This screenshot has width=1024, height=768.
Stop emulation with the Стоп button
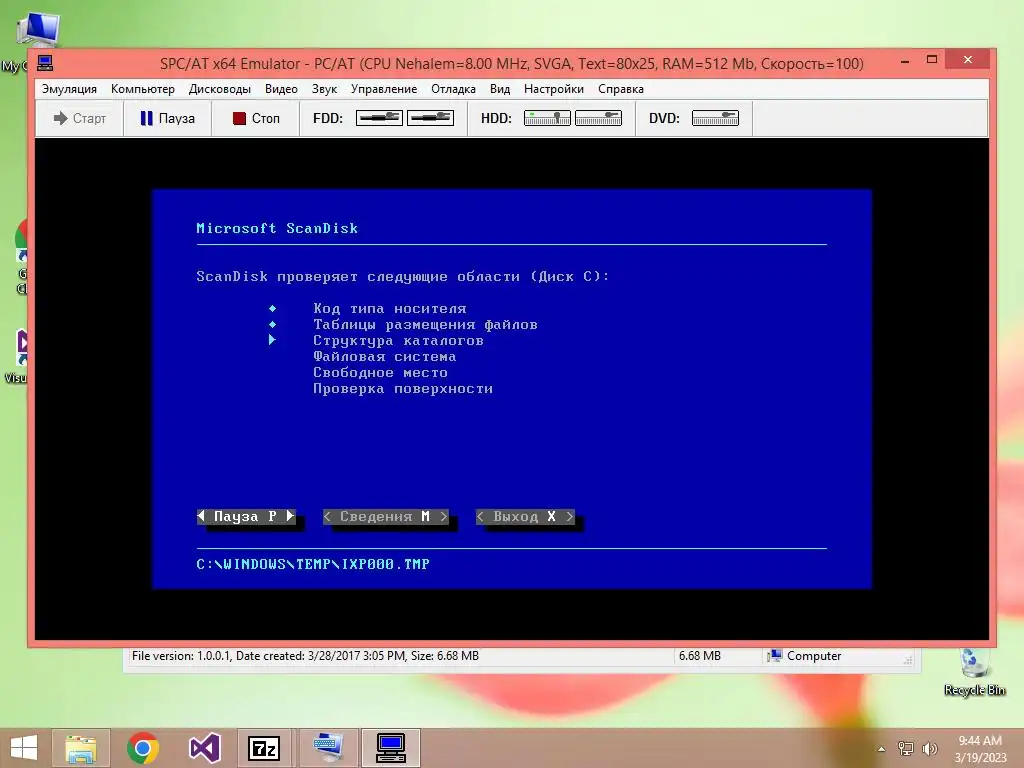tap(256, 118)
